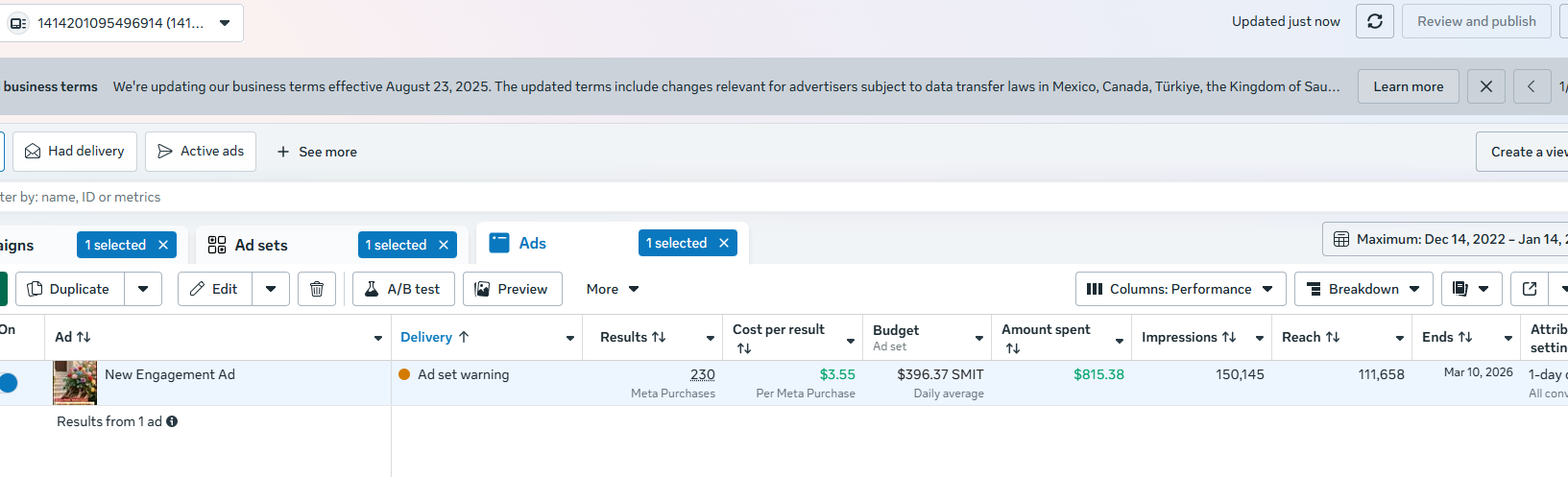The width and height of the screenshot is (1568, 477).
Task: Click the share export arrow icon
Action: (1530, 289)
